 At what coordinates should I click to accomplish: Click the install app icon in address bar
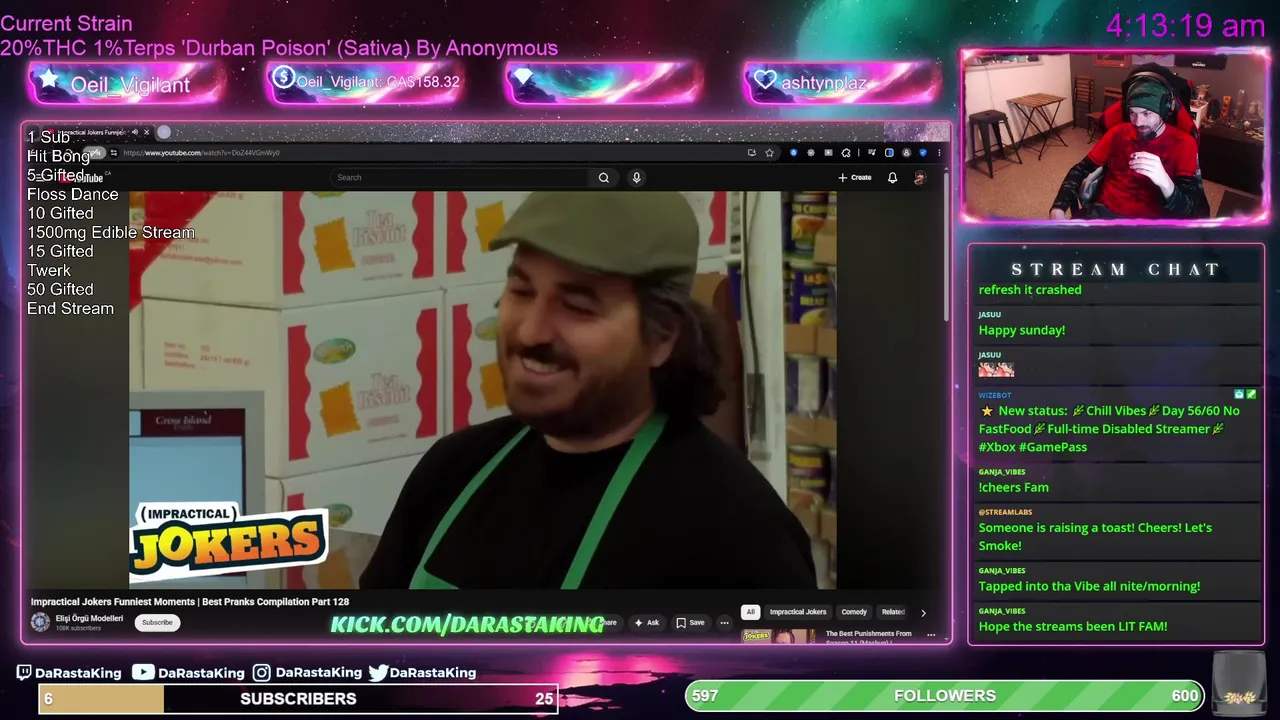752,153
